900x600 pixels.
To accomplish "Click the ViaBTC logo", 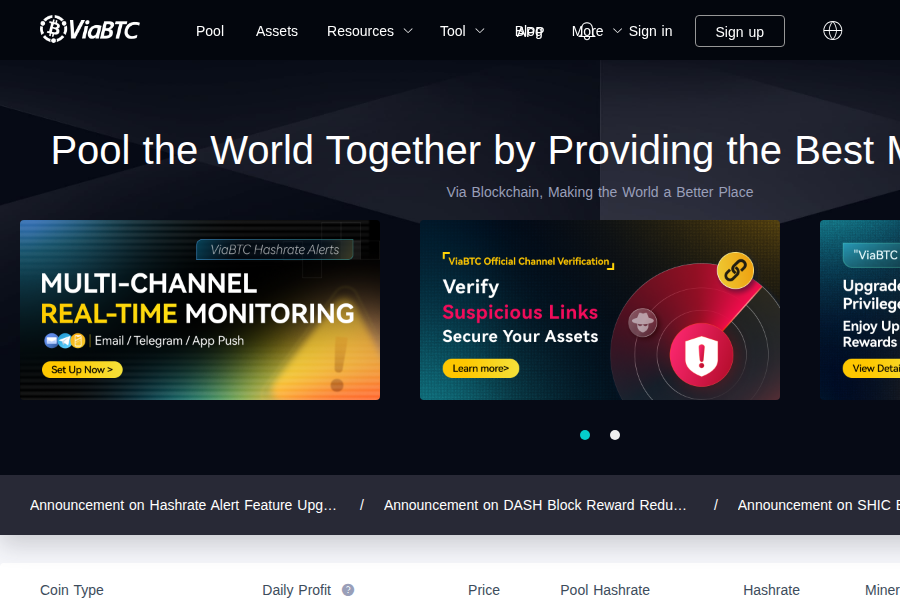I will pos(89,30).
